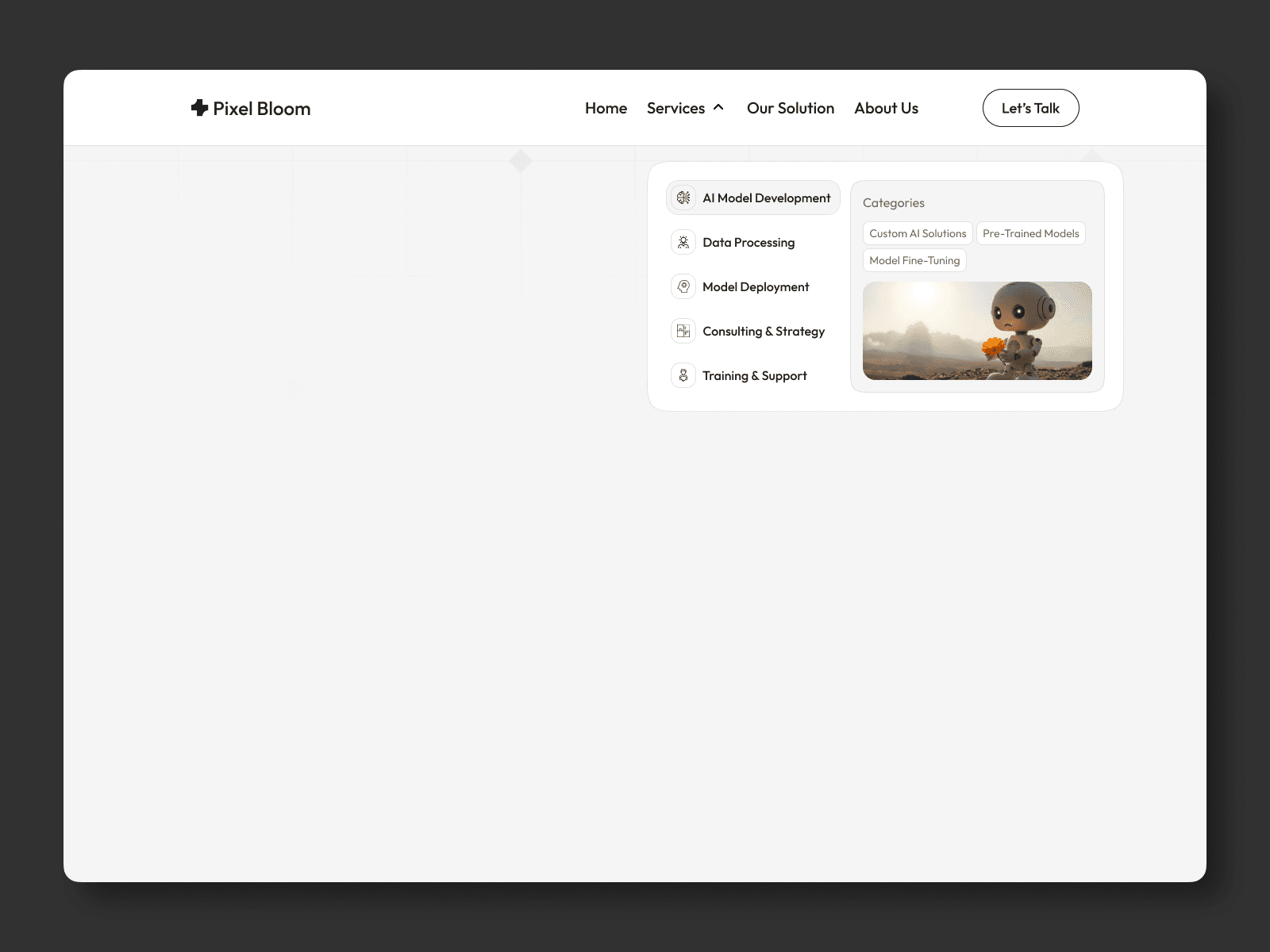Click the Model Deployment head icon
The height and width of the screenshot is (952, 1270).
683,286
